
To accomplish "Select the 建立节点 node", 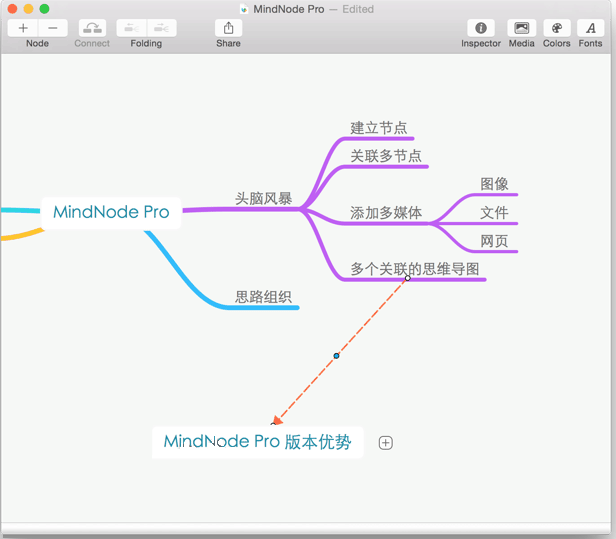I will tap(379, 128).
